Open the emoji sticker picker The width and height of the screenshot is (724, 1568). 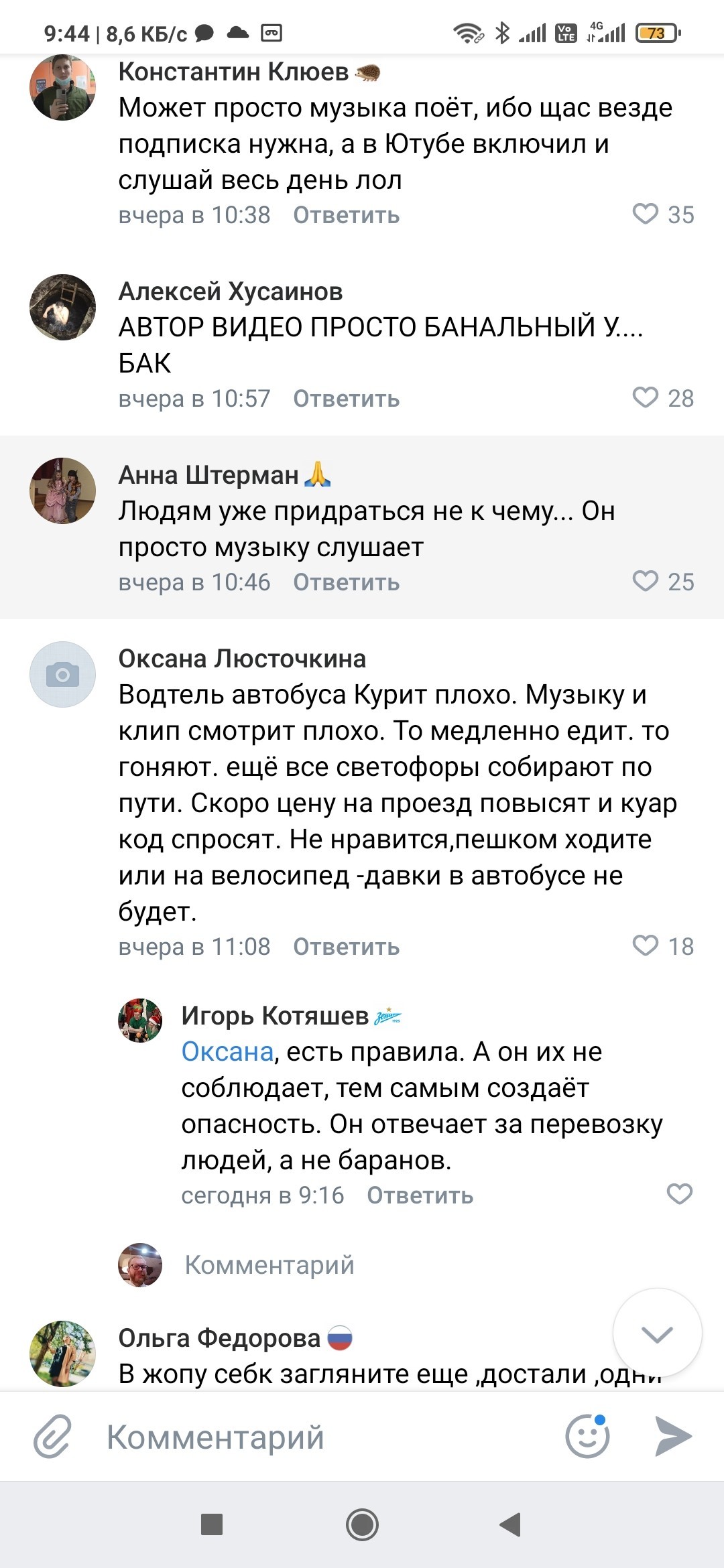click(x=587, y=1437)
